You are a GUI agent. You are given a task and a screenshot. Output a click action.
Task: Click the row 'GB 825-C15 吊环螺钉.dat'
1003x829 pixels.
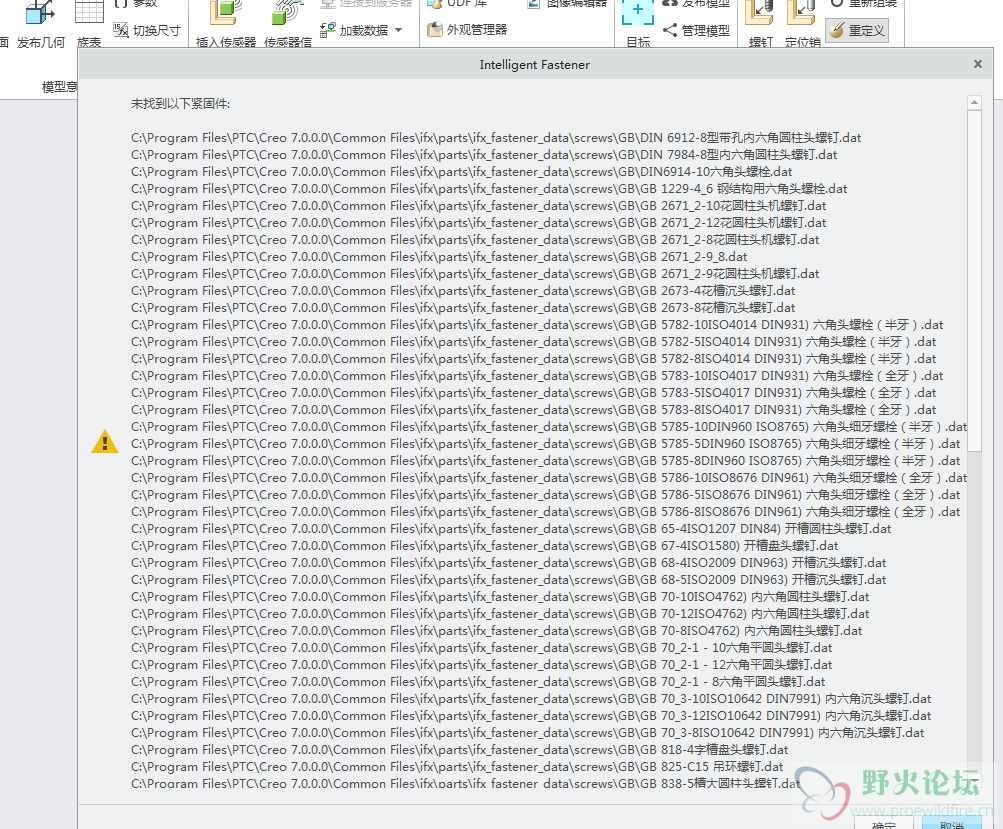[457, 766]
